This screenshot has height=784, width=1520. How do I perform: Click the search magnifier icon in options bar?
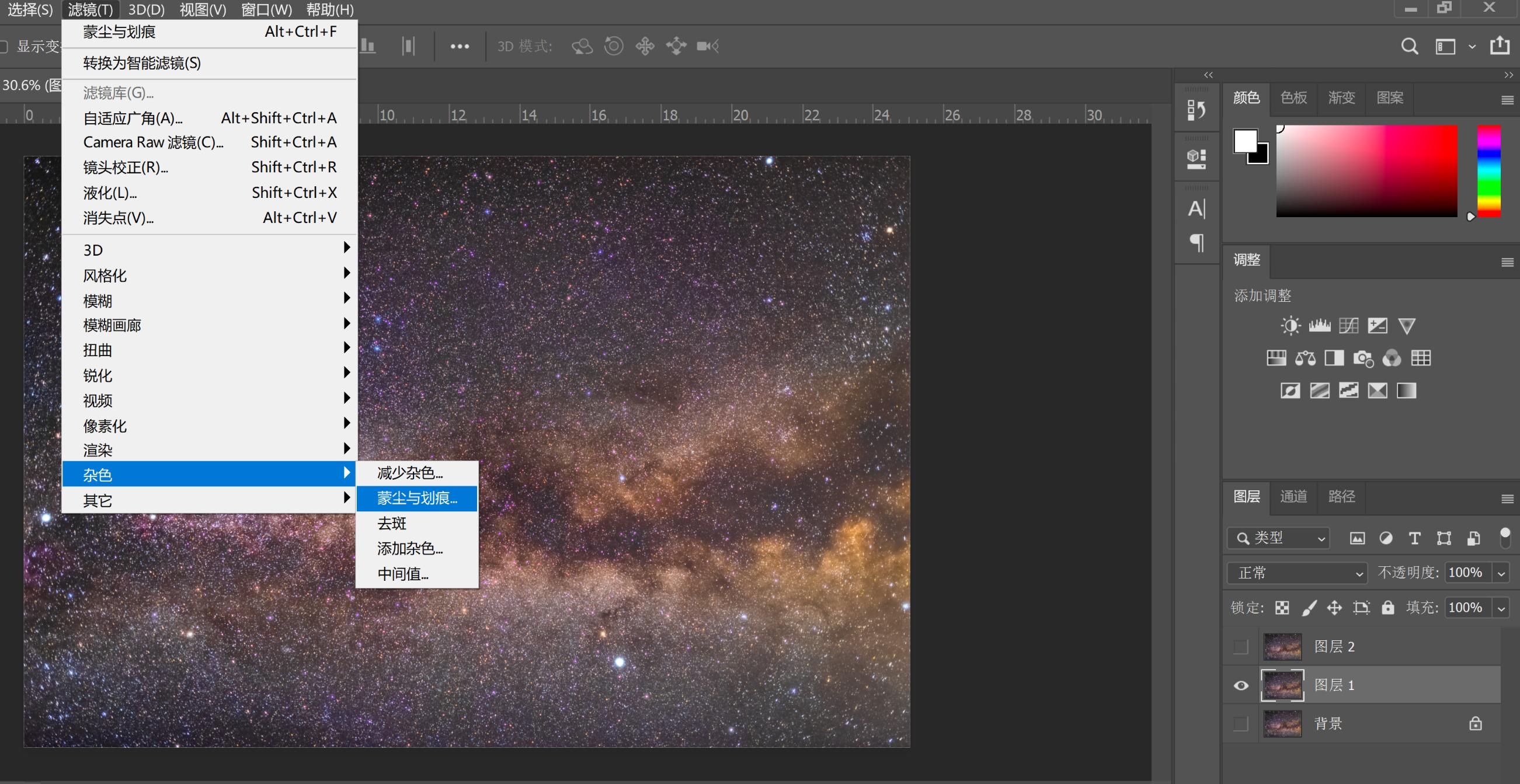[x=1410, y=46]
